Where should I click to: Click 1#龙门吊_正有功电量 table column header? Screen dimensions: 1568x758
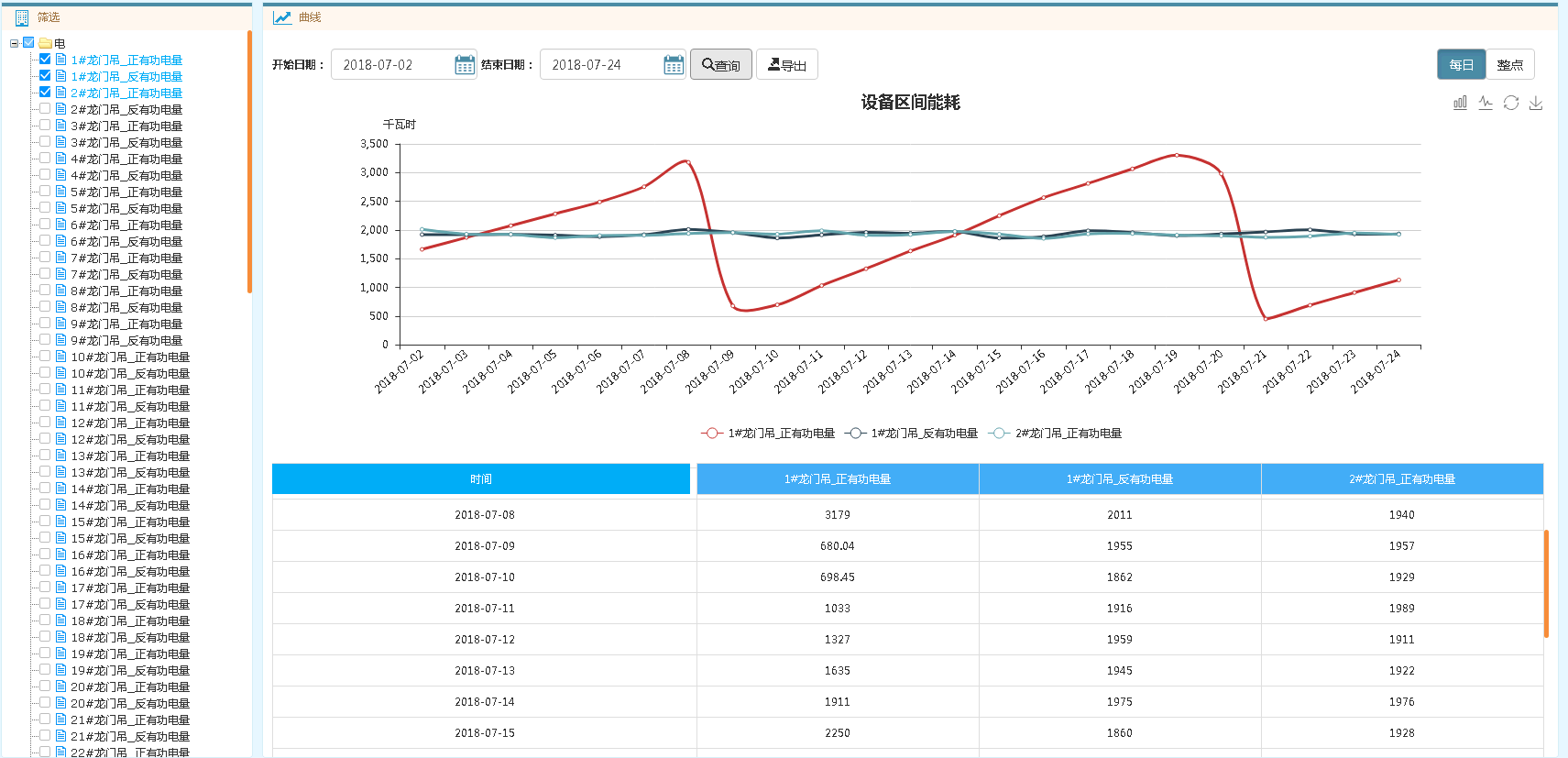[838, 478]
